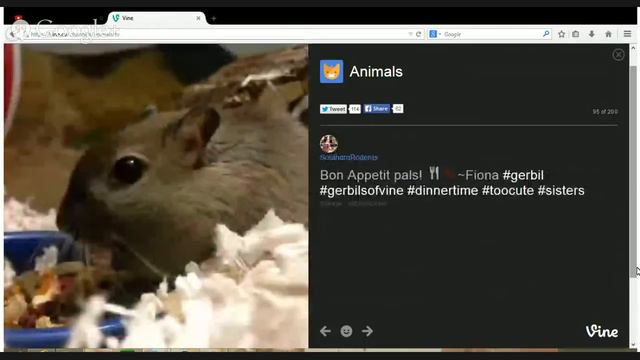Viewport: 640px width, 360px height.
Task: Click the Bon Appetit pals caption text
Action: (x=371, y=175)
